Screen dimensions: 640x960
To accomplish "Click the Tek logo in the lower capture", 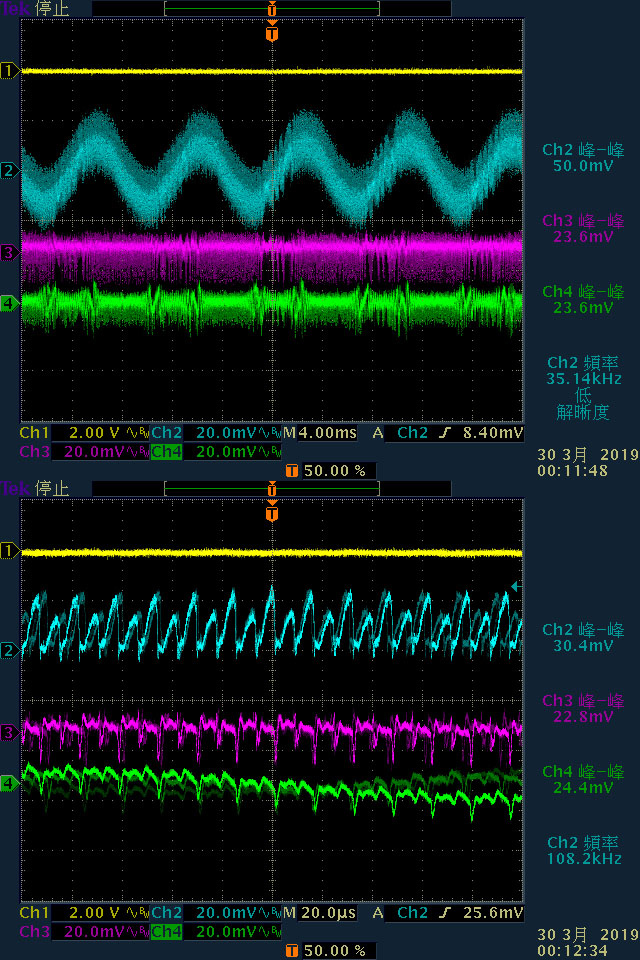I will [x=15, y=489].
